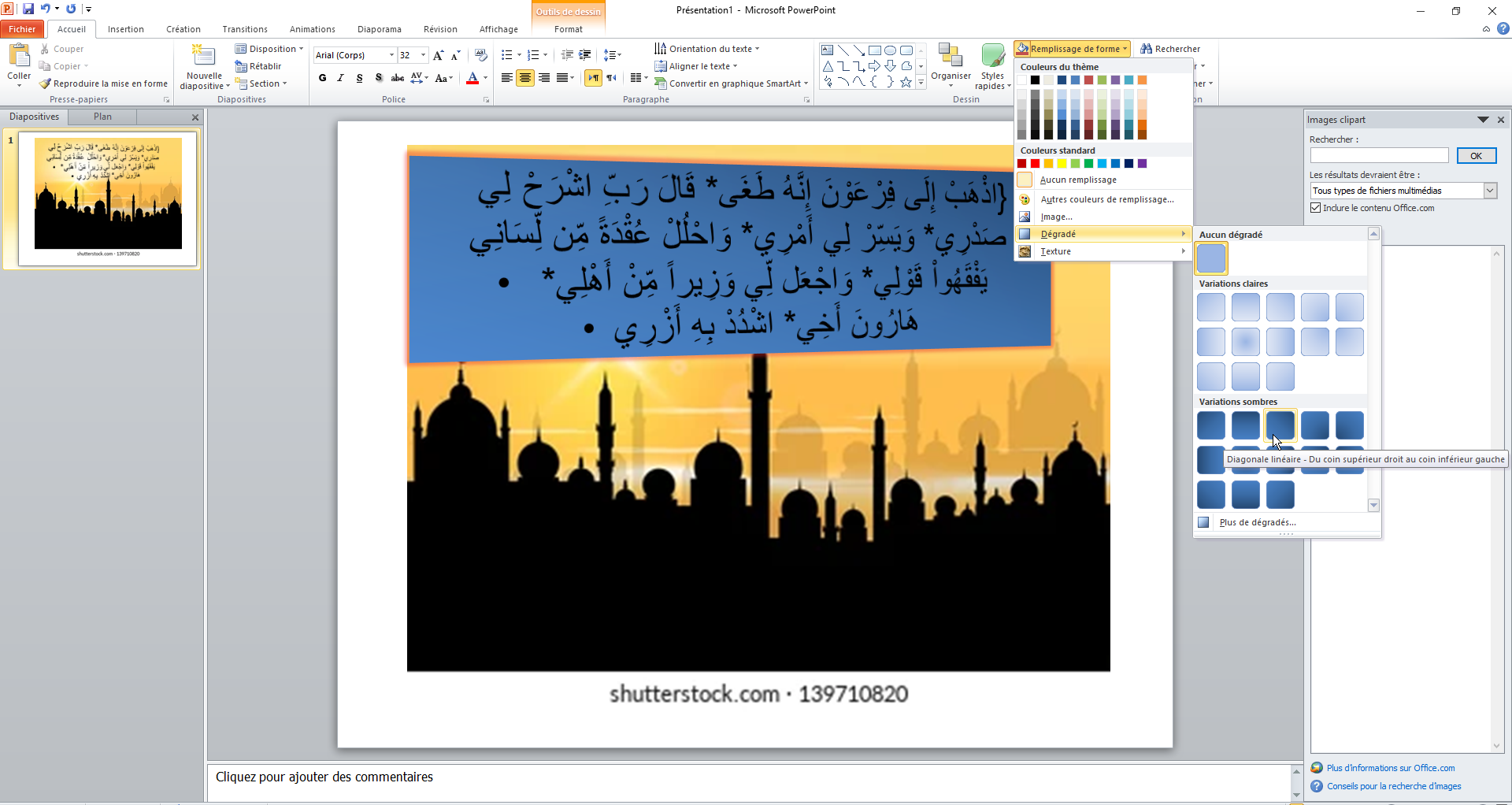Click Reproduire la mise en forme
The image size is (1512, 805).
(103, 83)
